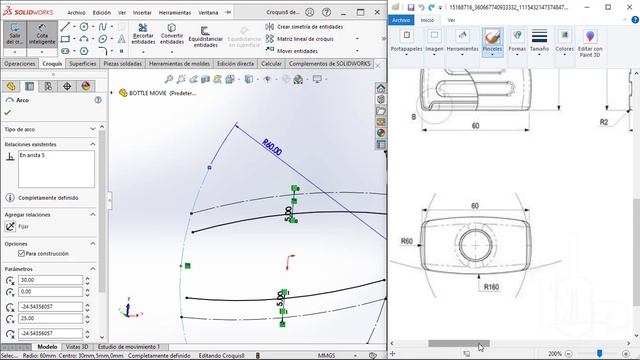Toggle Para construcción checkbox
This screenshot has width=640, height=360.
[21, 253]
